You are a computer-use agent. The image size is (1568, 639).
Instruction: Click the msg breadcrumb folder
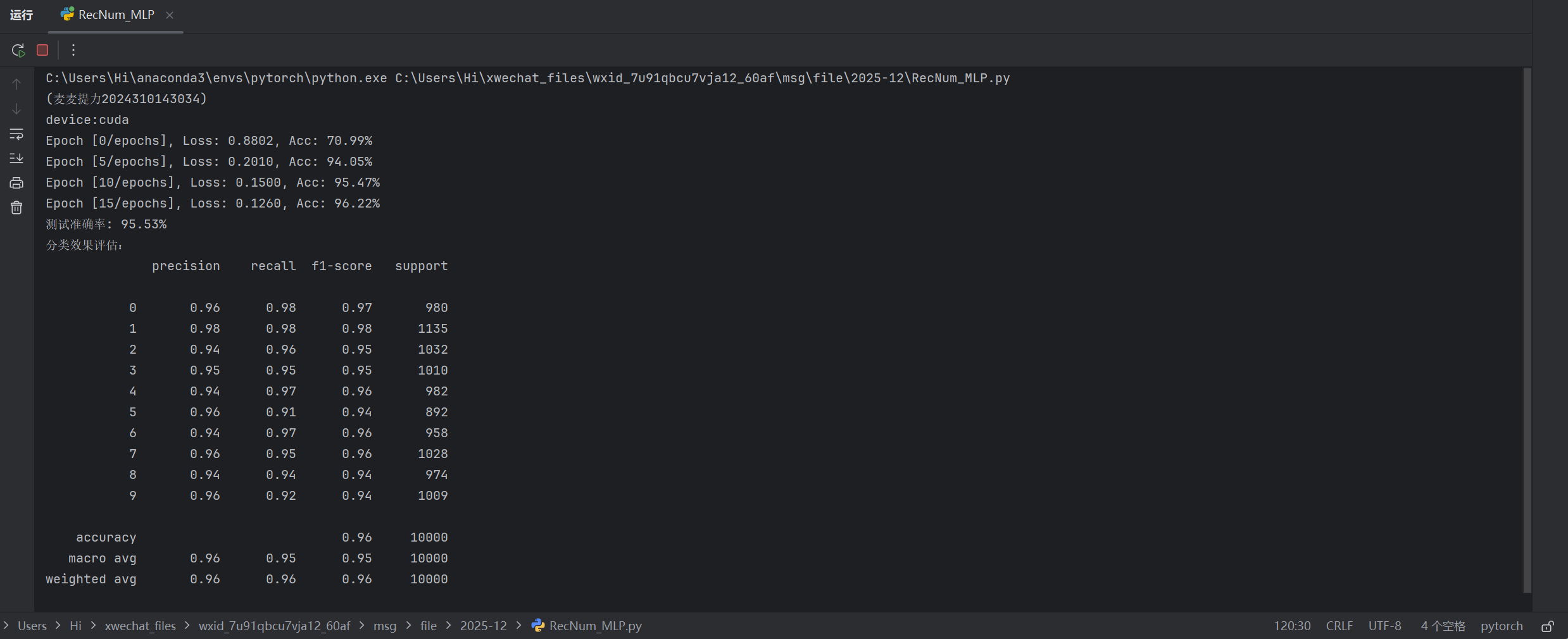pos(385,626)
